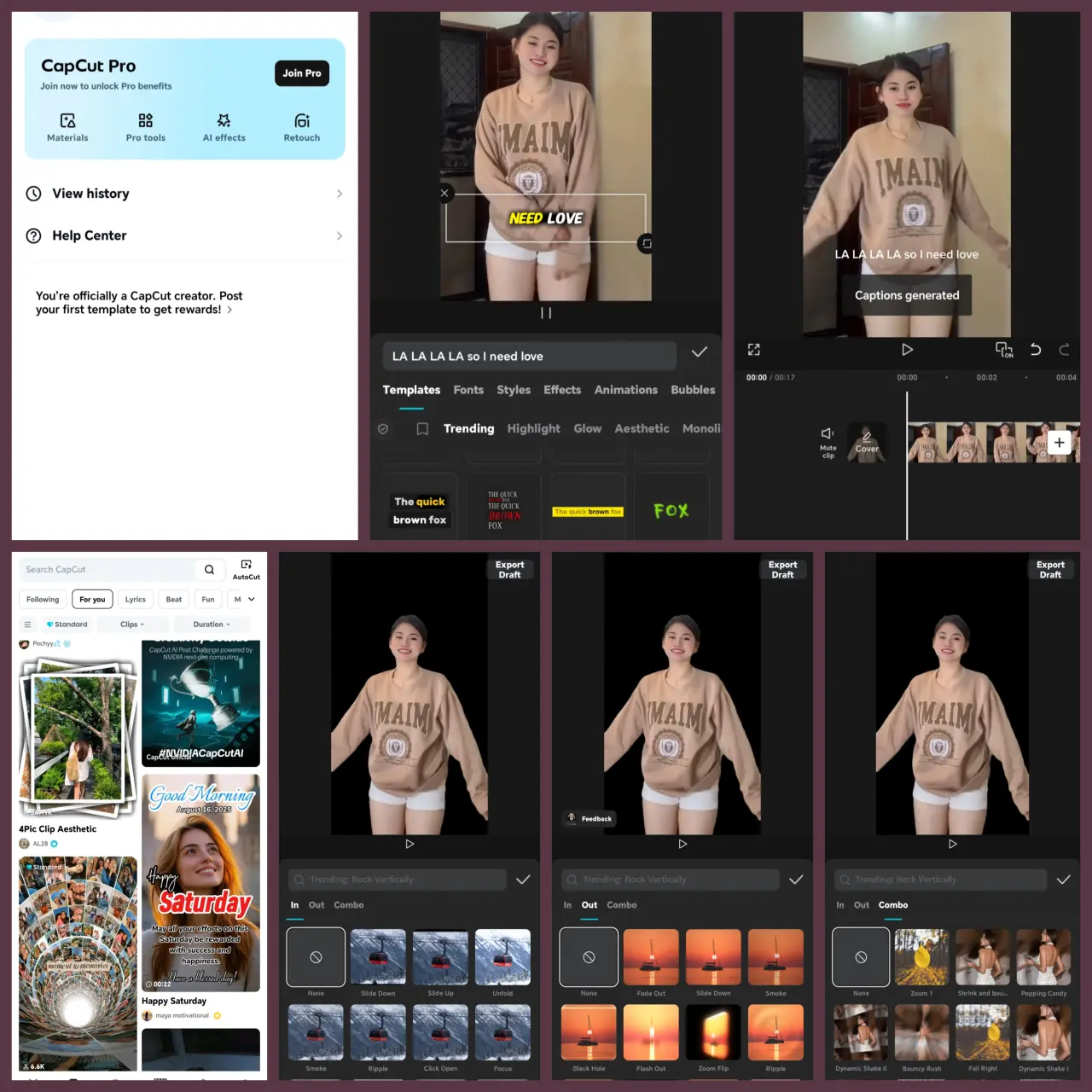Edit the video Cover

click(867, 443)
